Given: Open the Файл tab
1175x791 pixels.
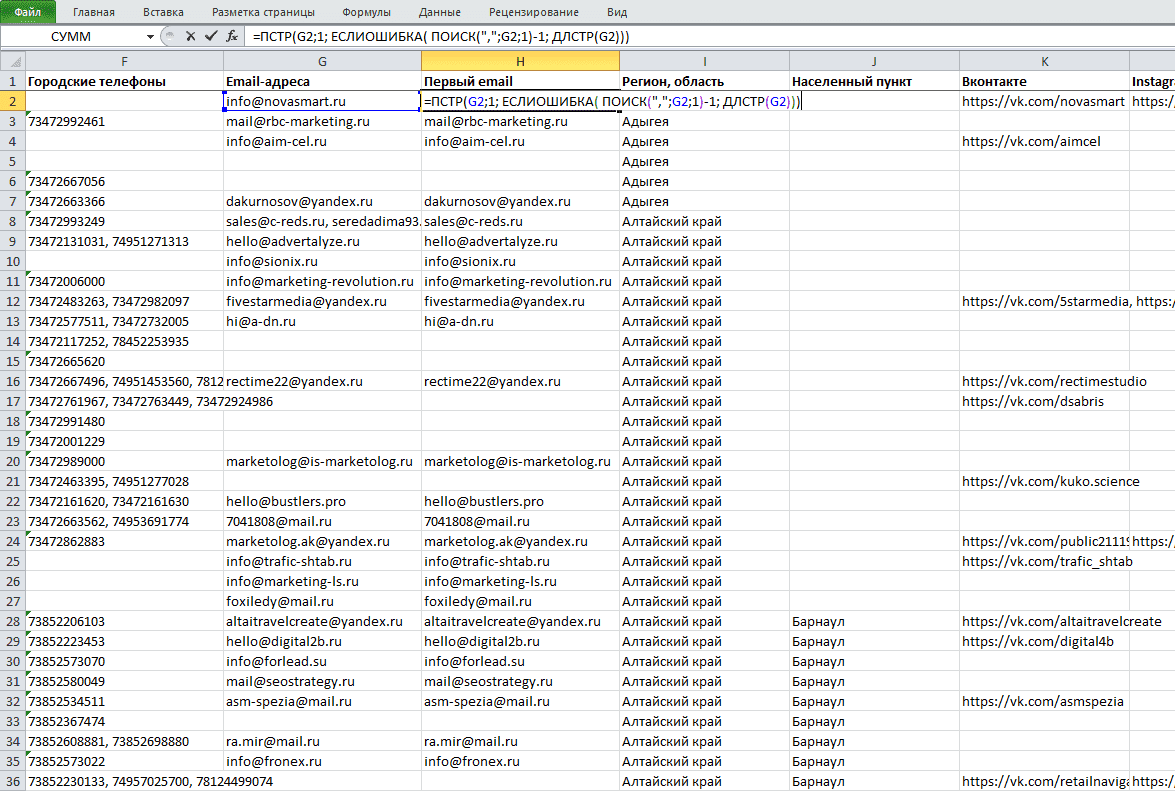Looking at the screenshot, I should (x=28, y=12).
